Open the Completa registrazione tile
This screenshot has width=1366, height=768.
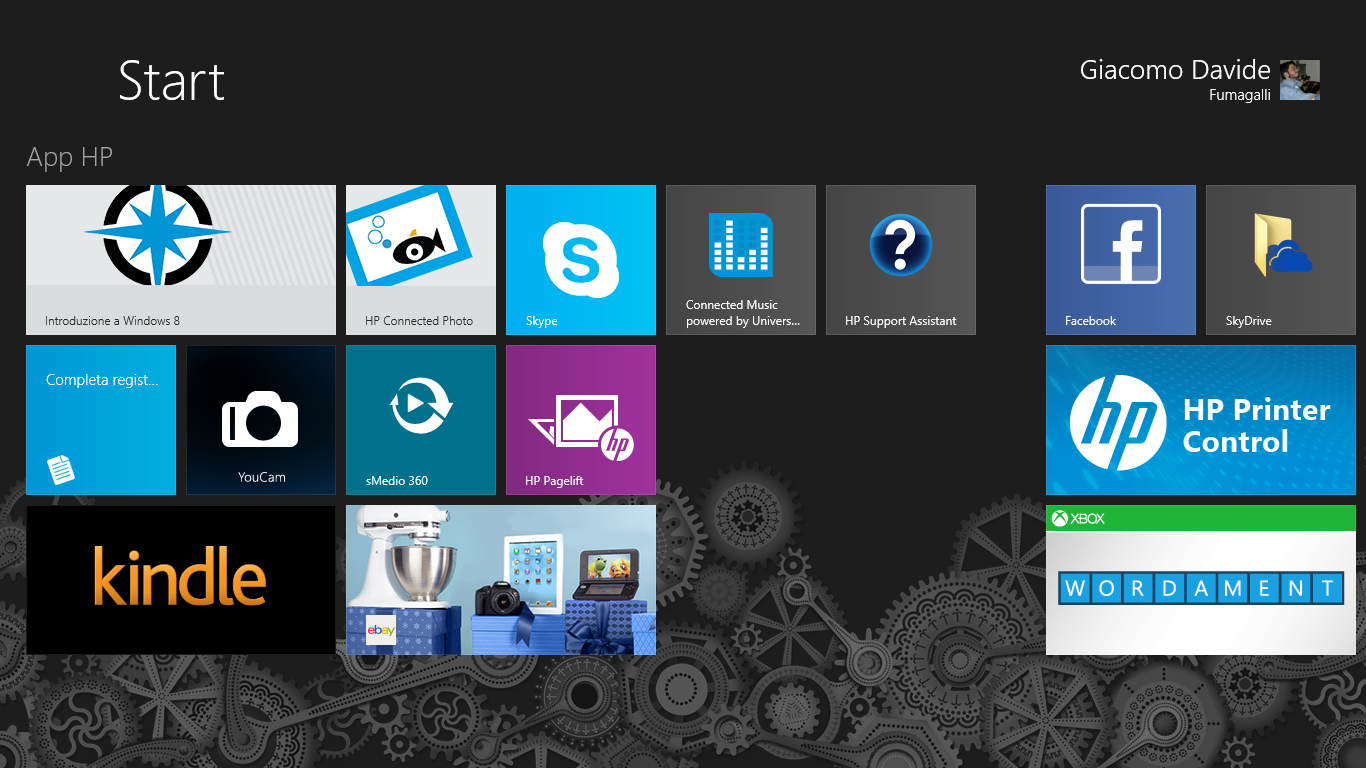click(101, 420)
